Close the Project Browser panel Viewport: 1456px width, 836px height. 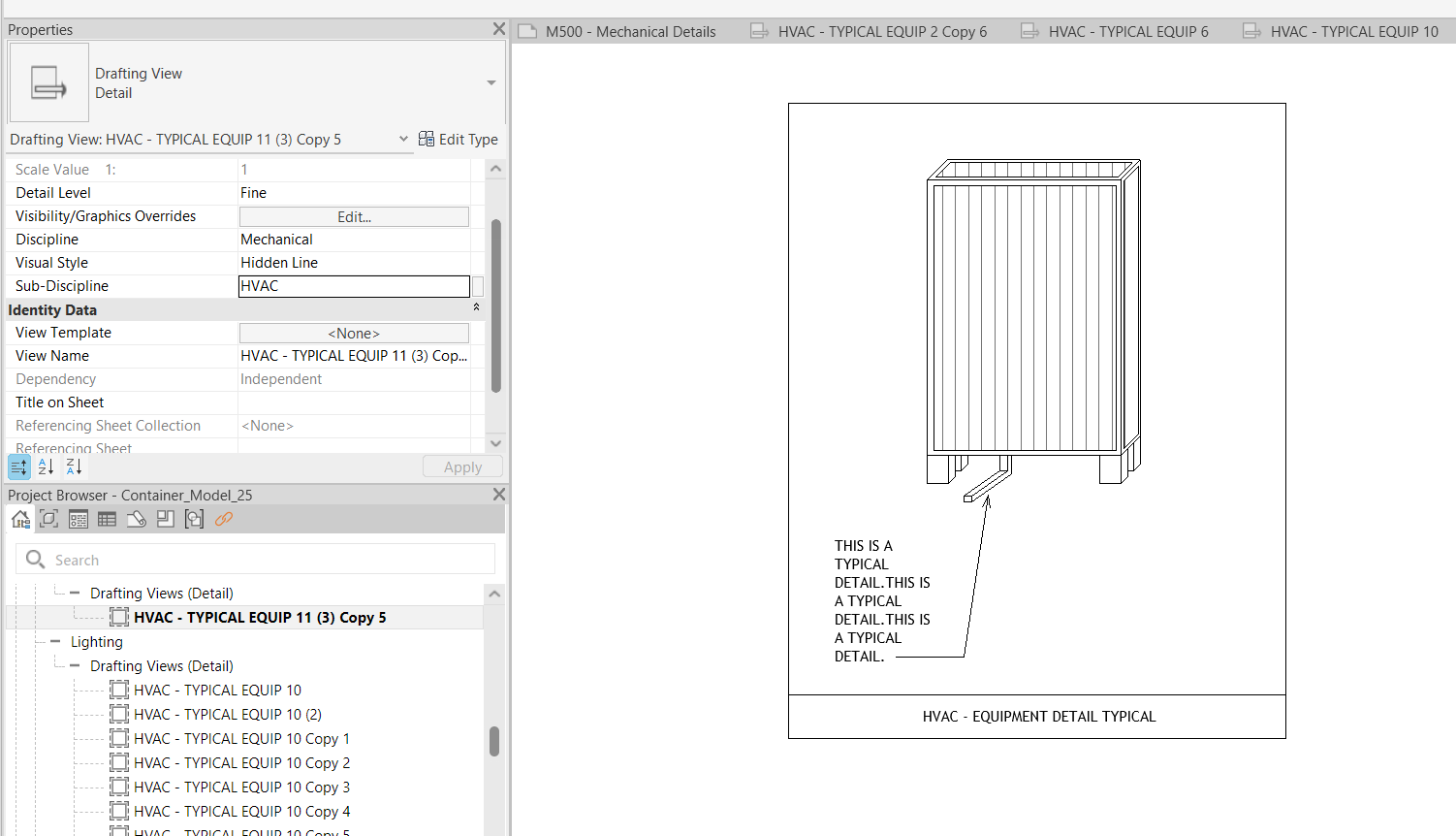[x=498, y=495]
